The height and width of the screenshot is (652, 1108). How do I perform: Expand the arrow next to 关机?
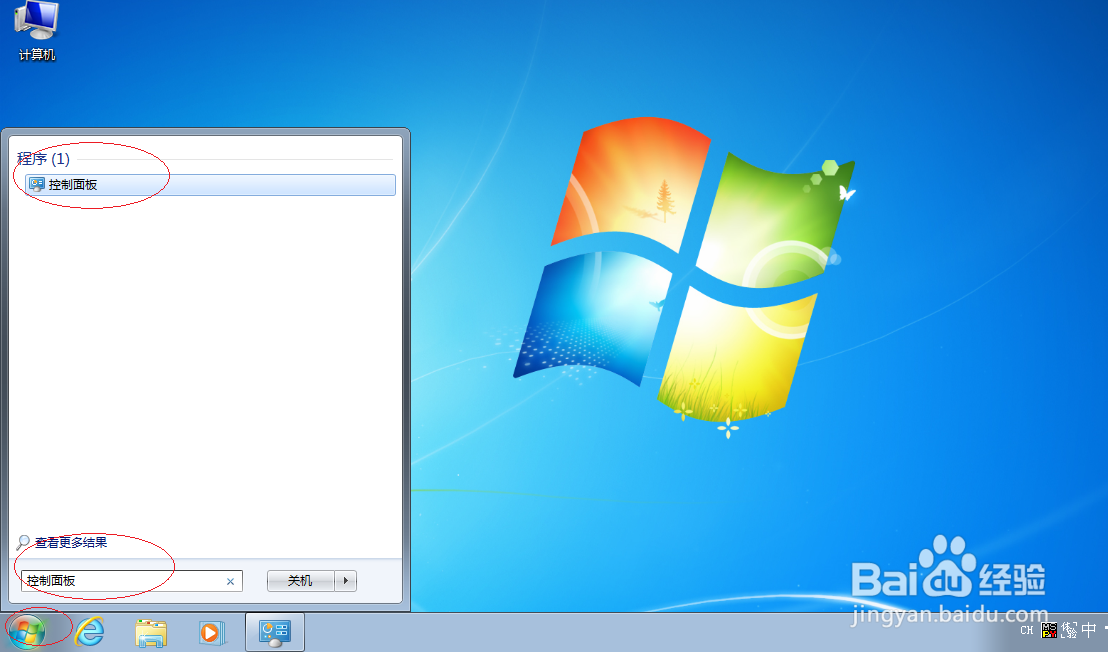pyautogui.click(x=346, y=581)
